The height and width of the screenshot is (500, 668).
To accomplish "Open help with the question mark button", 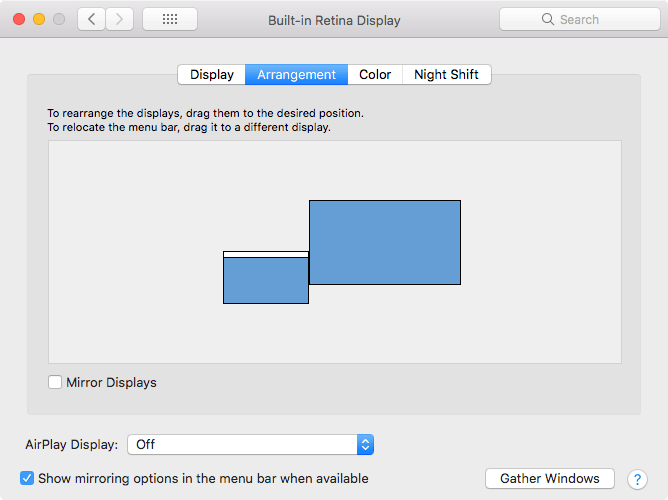I will pyautogui.click(x=637, y=479).
